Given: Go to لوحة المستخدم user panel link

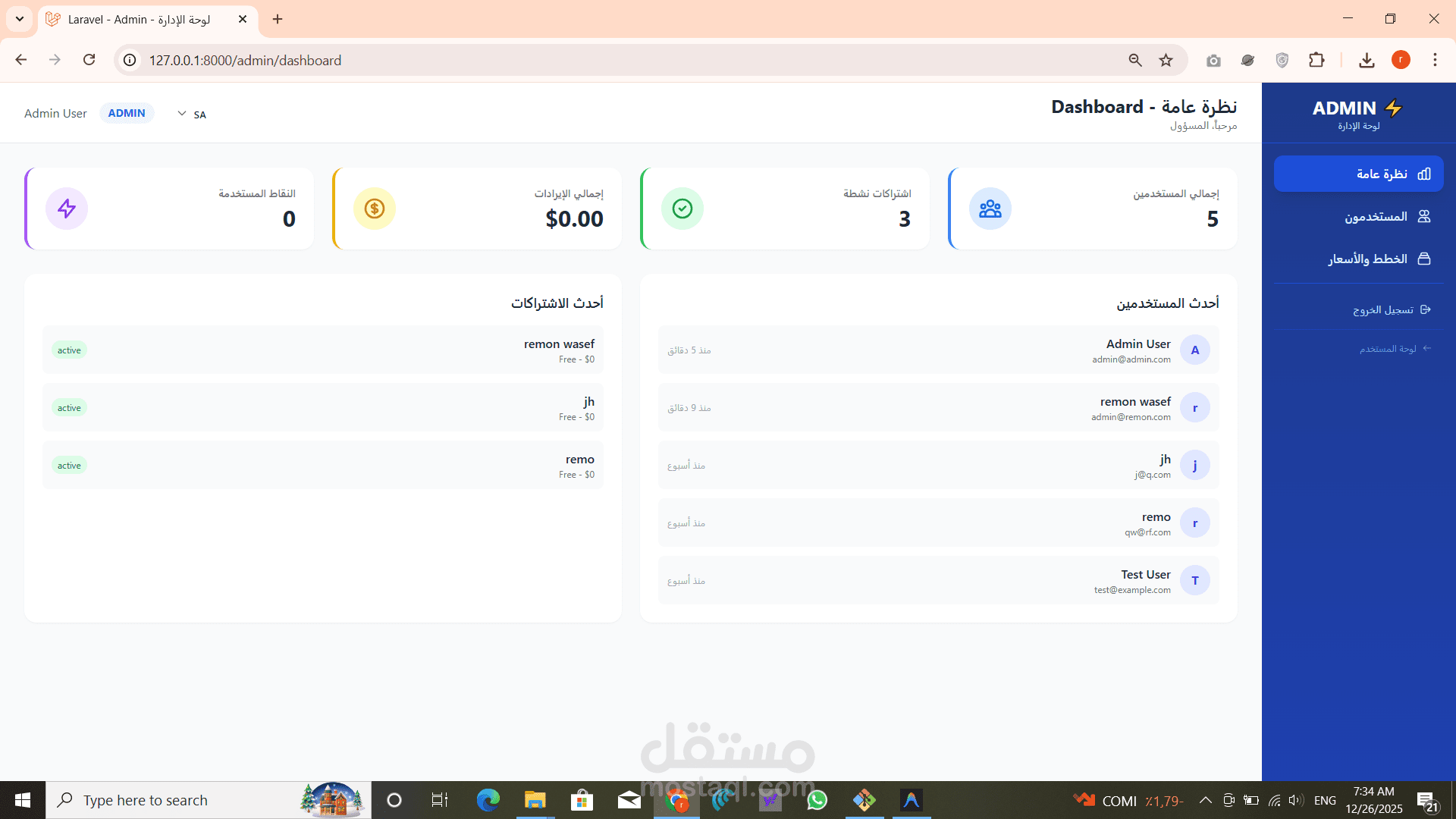Looking at the screenshot, I should [1388, 349].
